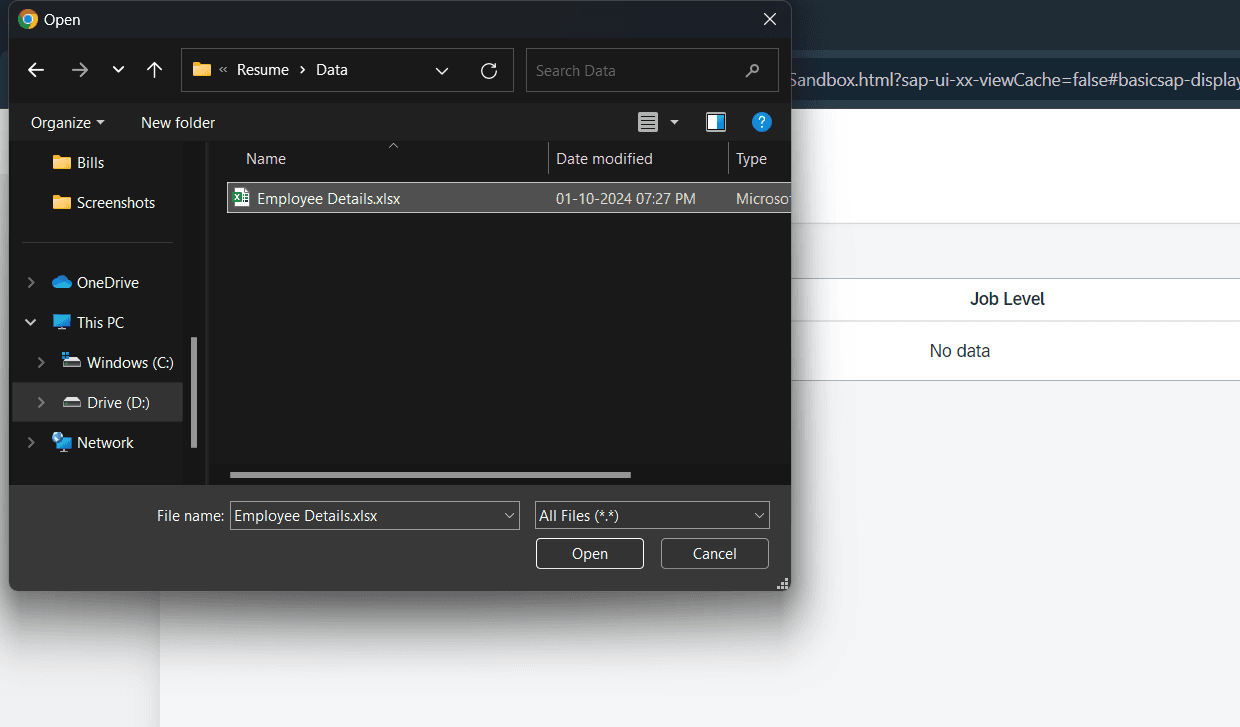Viewport: 1240px width, 727px height.
Task: Expand the OneDrive sidebar entry
Action: coord(31,282)
